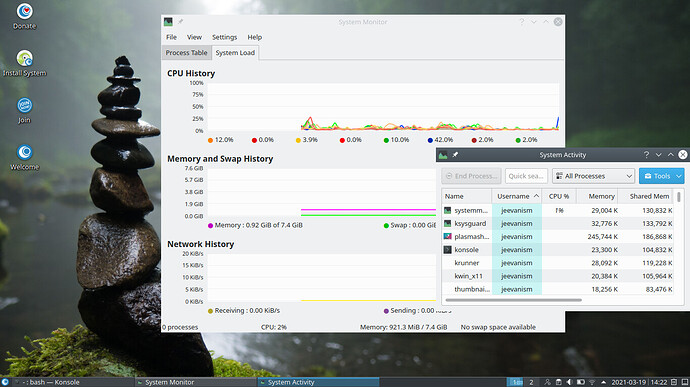Open the application launcher at taskbar start
690x387 pixels.
(x=5, y=382)
